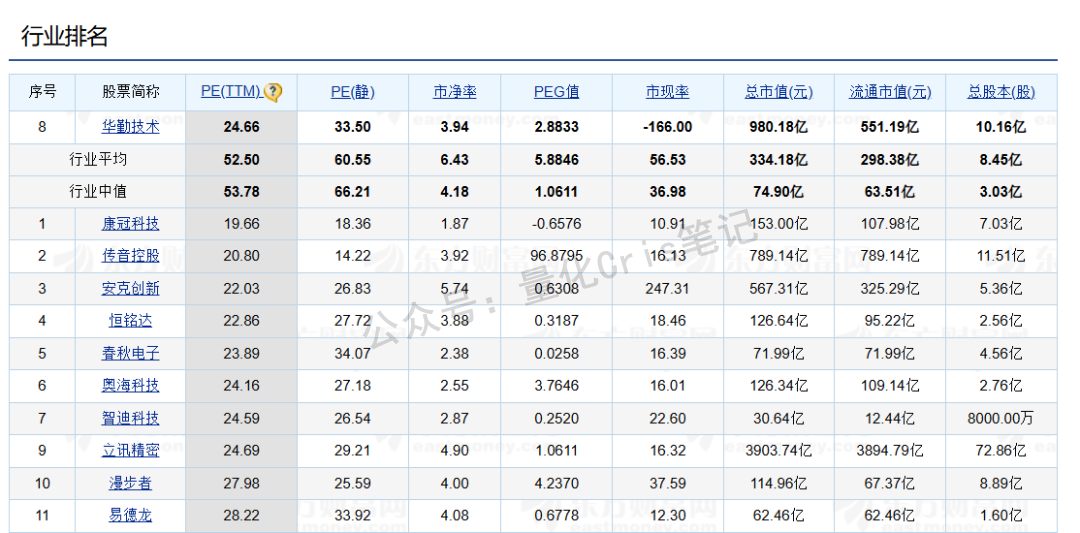1080x533 pixels.
Task: Open 华勤技术 stock link
Action: pos(130,127)
